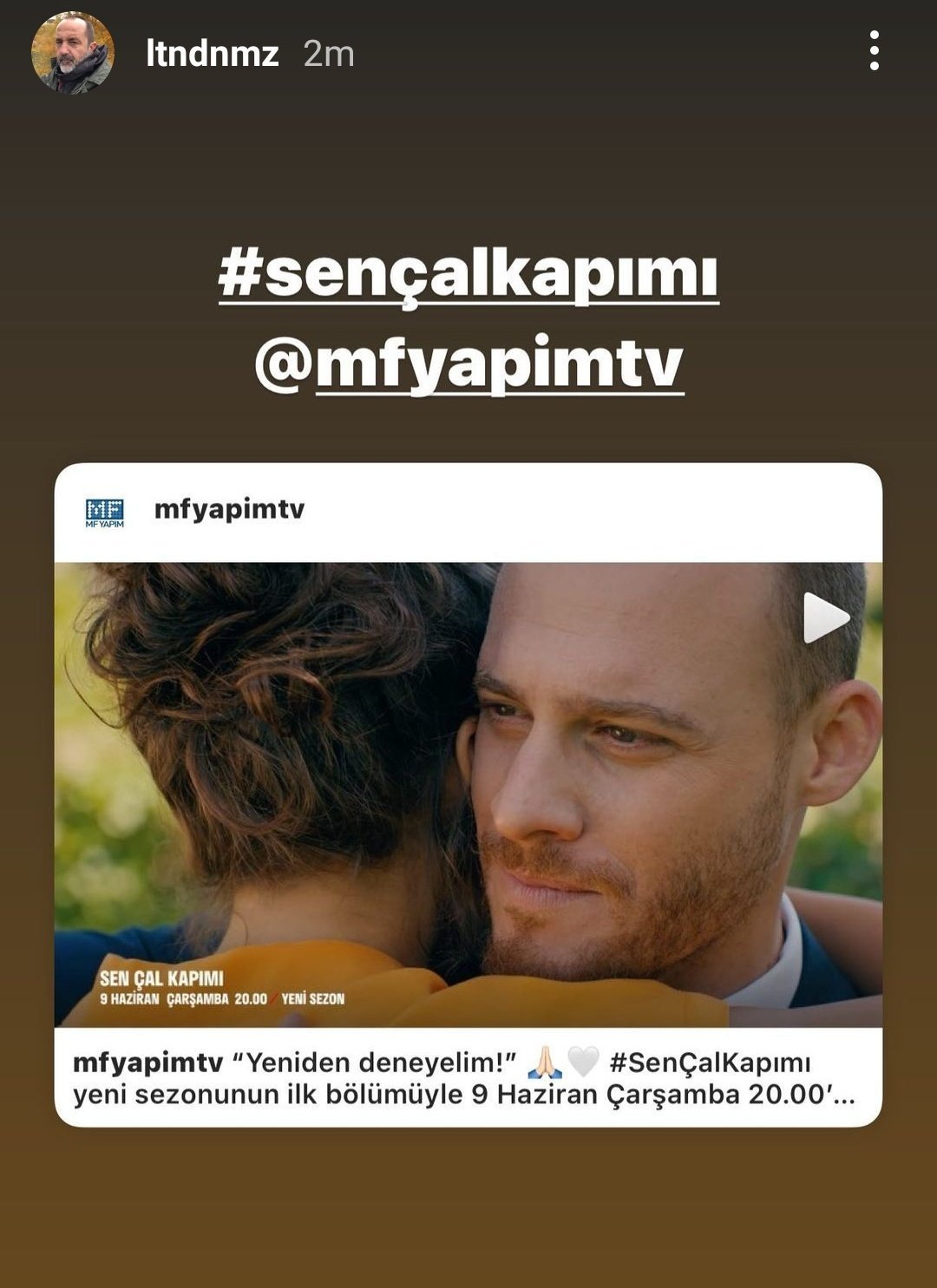Open mfyapimtv username in post card header
This screenshot has height=1288, width=937.
[229, 509]
